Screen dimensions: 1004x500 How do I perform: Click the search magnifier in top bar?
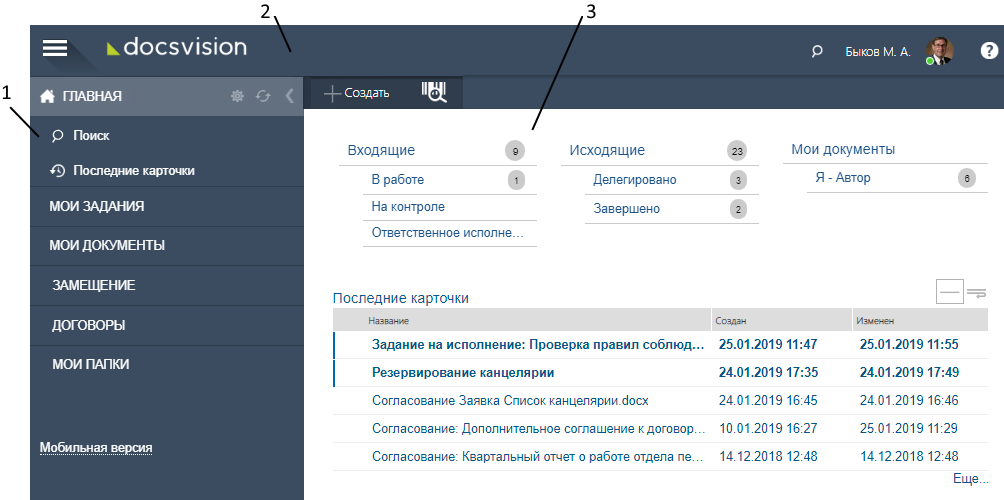pyautogui.click(x=817, y=51)
